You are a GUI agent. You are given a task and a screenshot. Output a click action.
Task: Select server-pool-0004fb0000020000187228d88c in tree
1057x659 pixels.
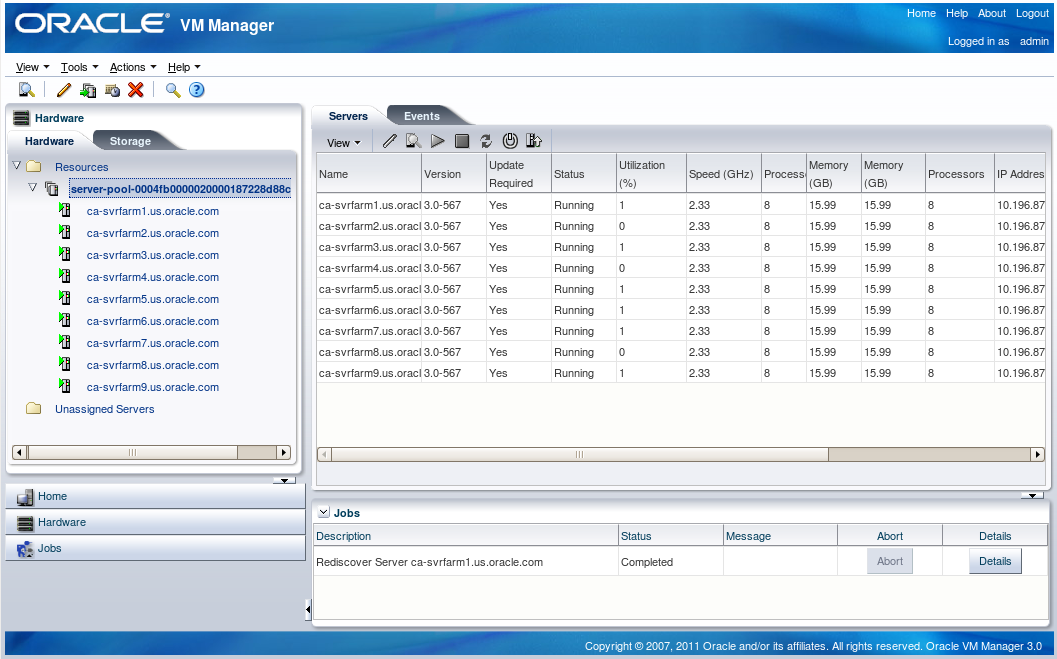(181, 189)
